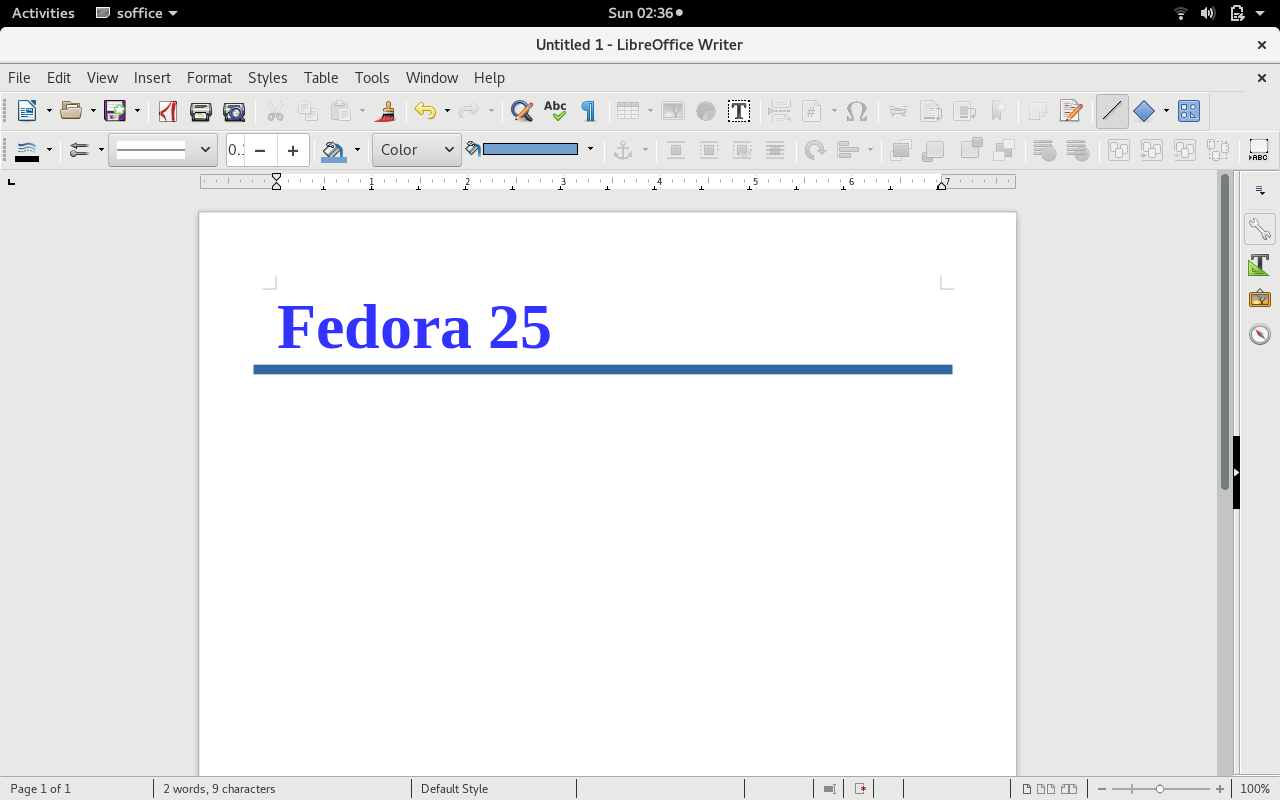Open the Table menu
This screenshot has width=1280, height=800.
pyautogui.click(x=321, y=78)
